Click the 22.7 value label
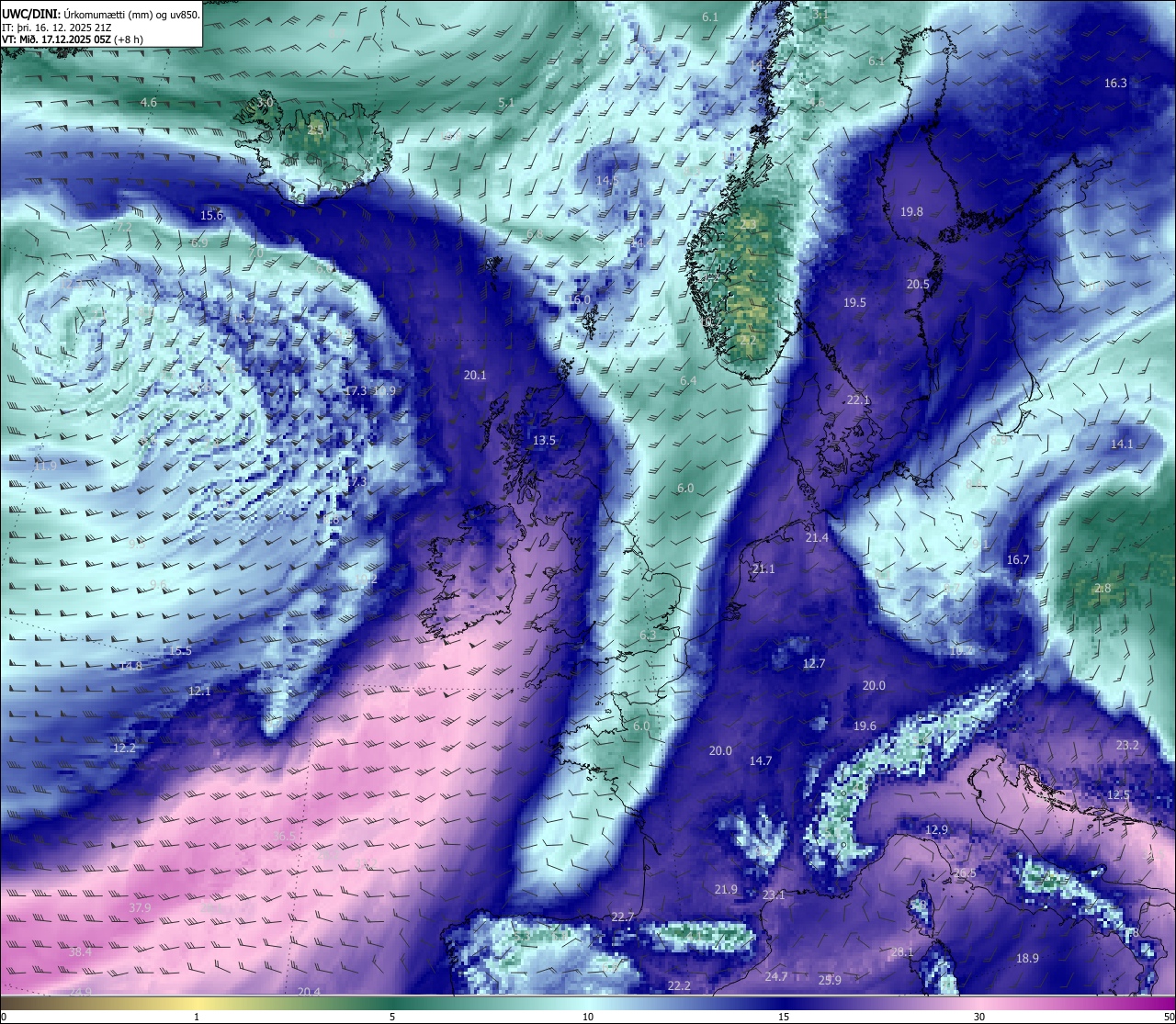Image resolution: width=1176 pixels, height=1024 pixels. pos(623,917)
